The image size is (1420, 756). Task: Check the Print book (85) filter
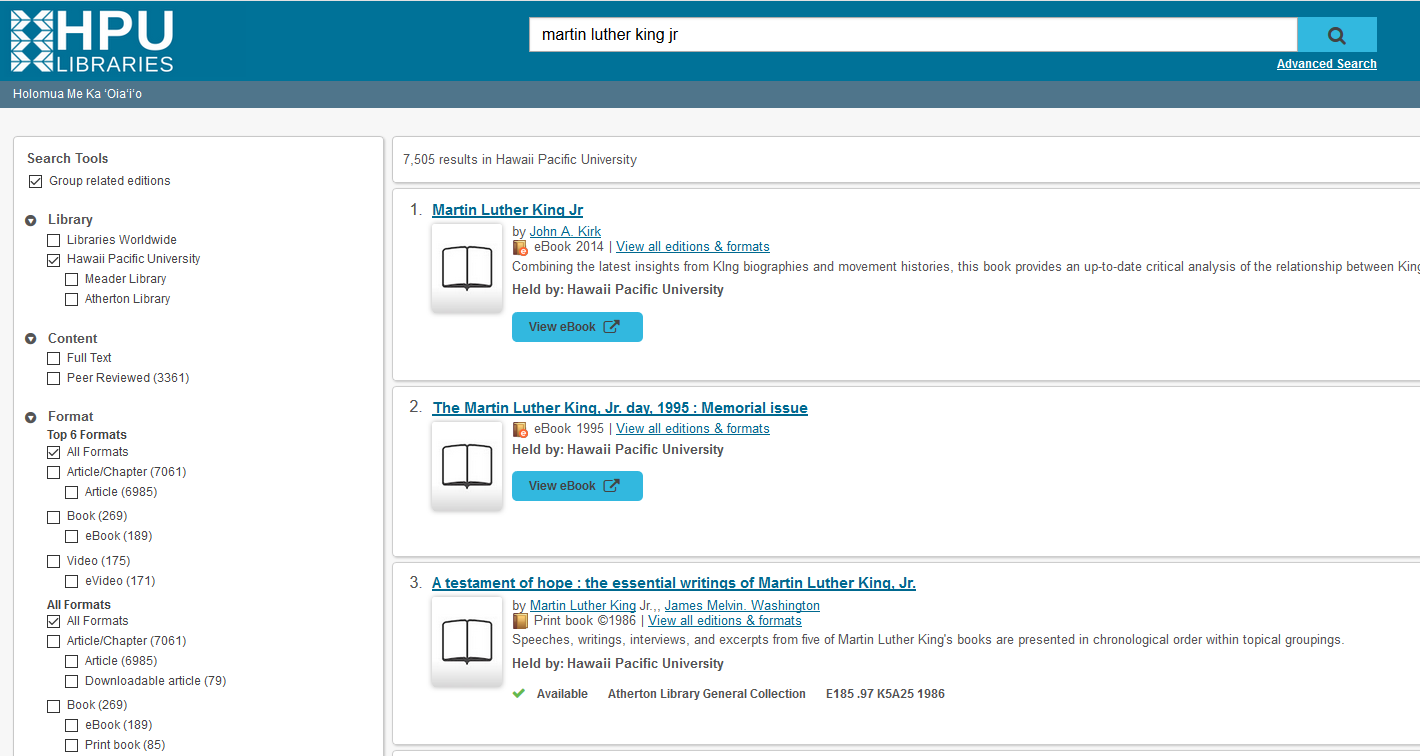click(72, 745)
